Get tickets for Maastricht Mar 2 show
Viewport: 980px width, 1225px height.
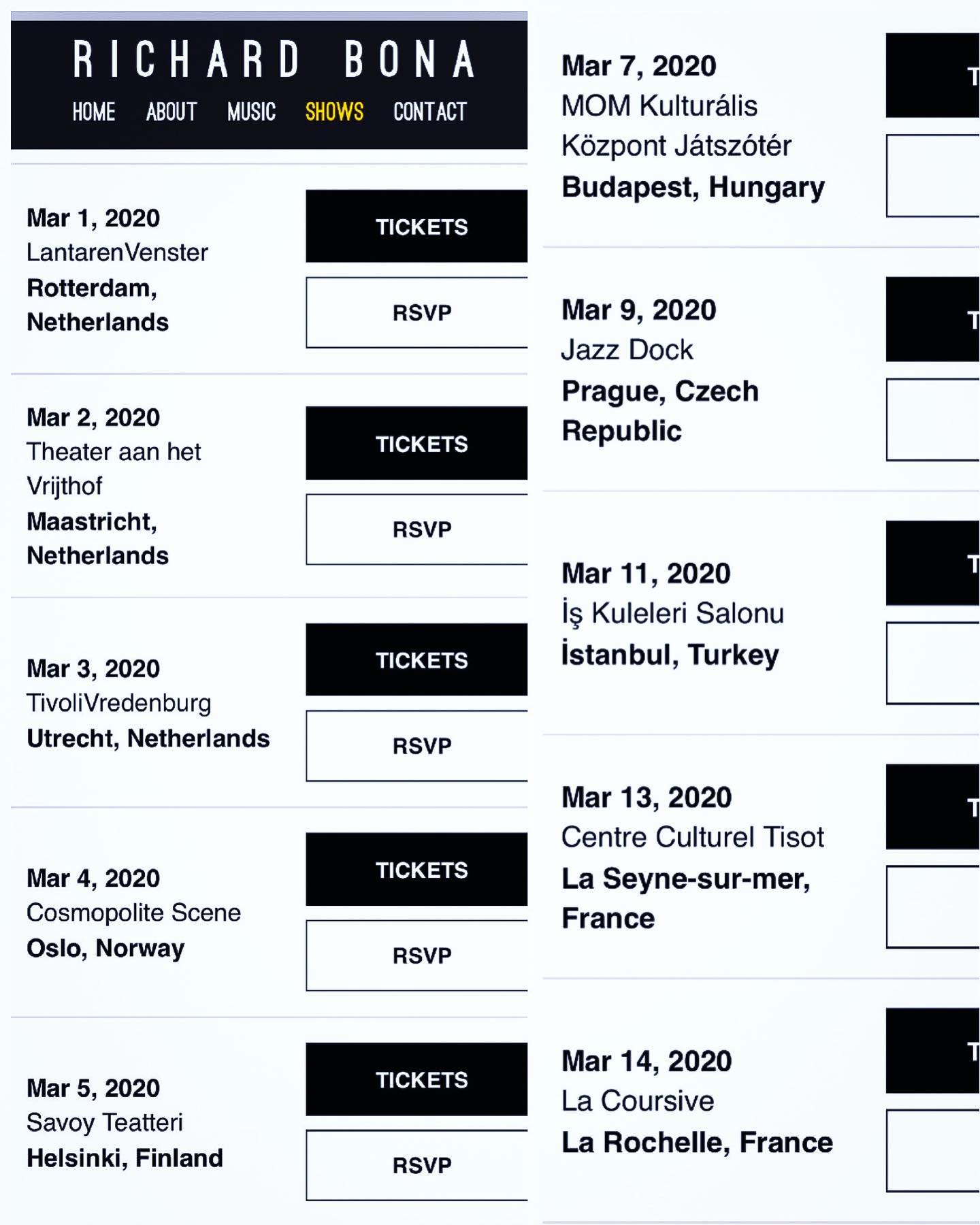pyautogui.click(x=416, y=443)
